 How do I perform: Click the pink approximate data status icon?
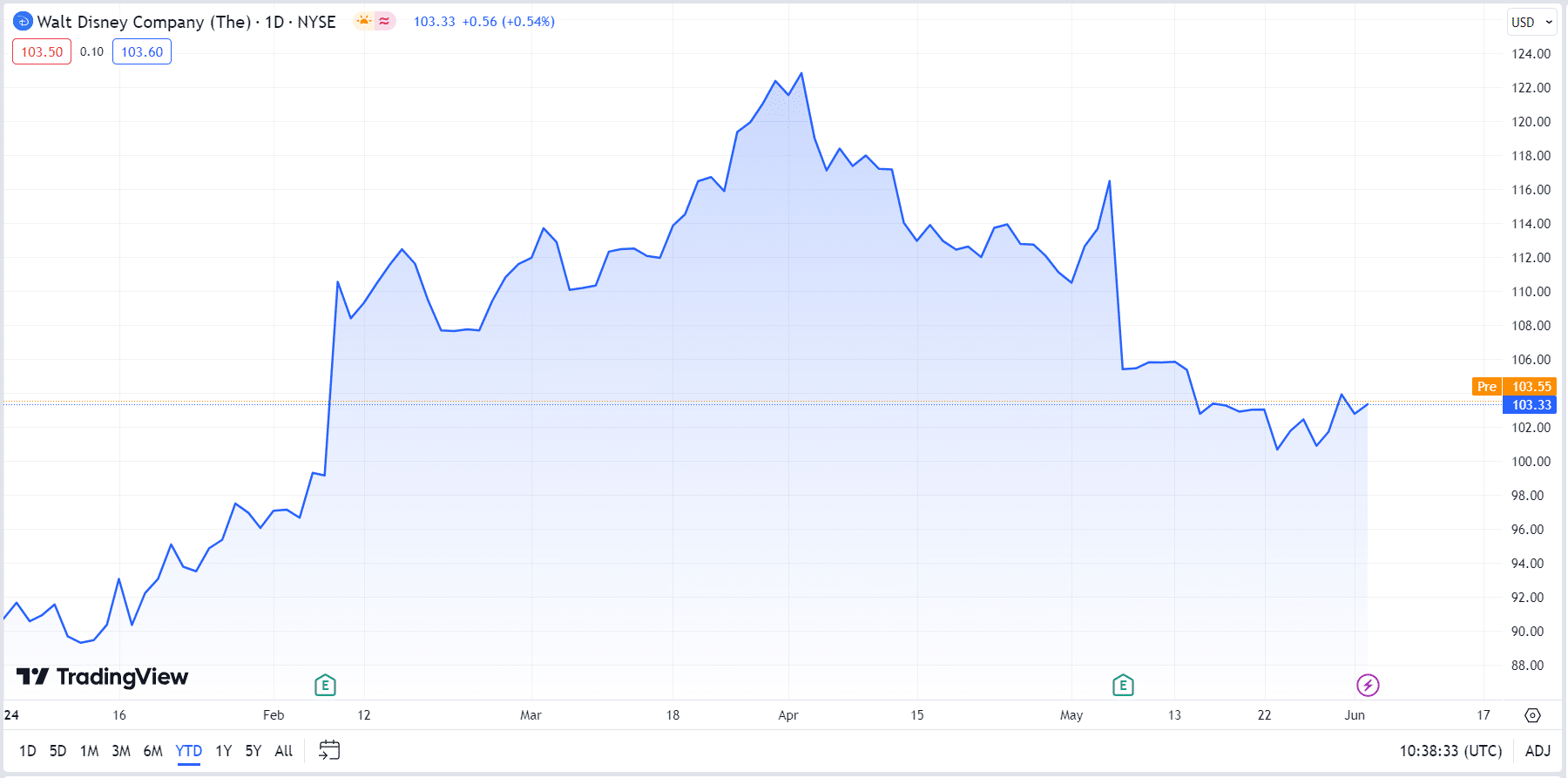pos(384,21)
